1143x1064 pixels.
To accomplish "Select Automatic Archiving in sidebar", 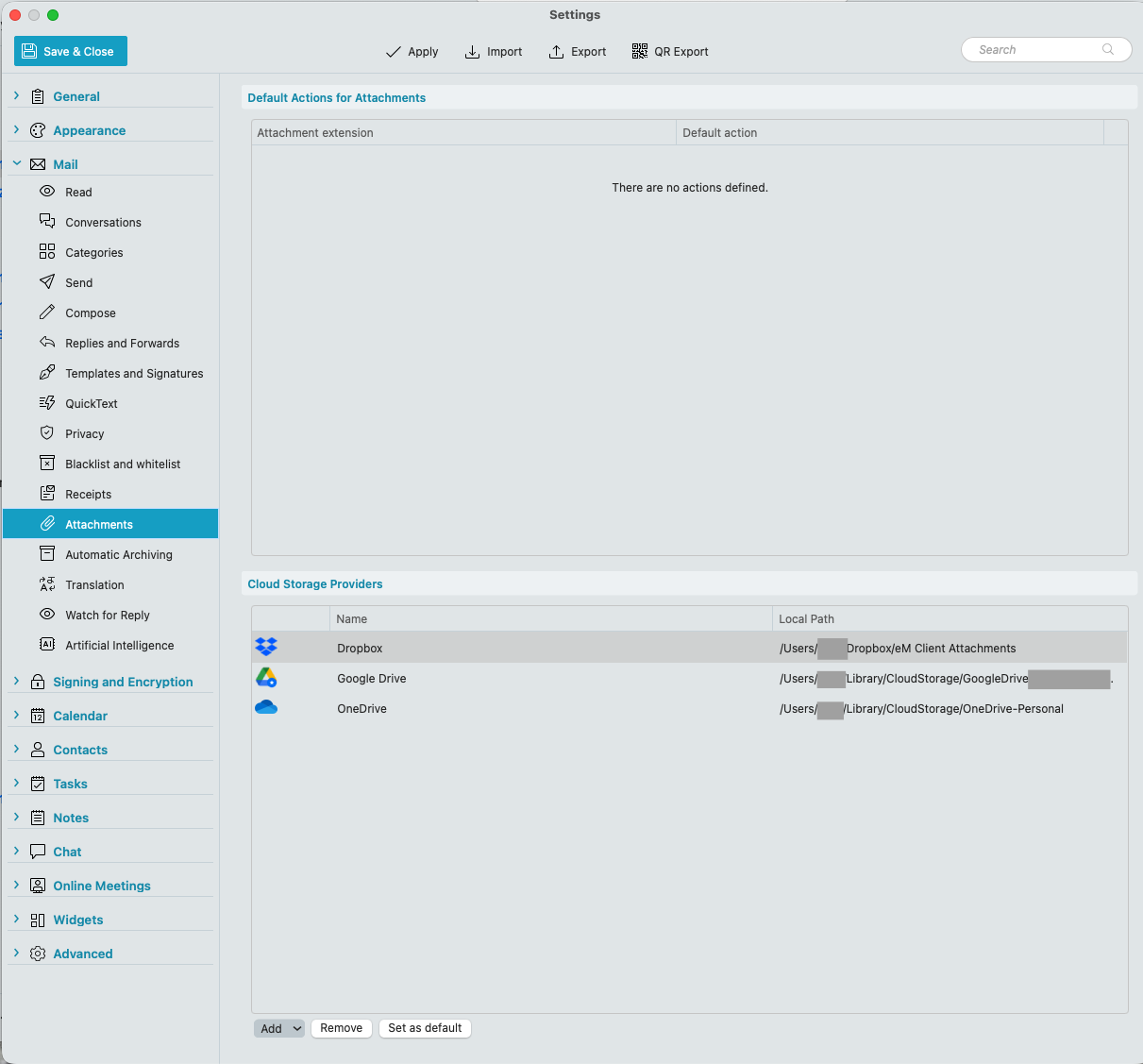I will (119, 554).
